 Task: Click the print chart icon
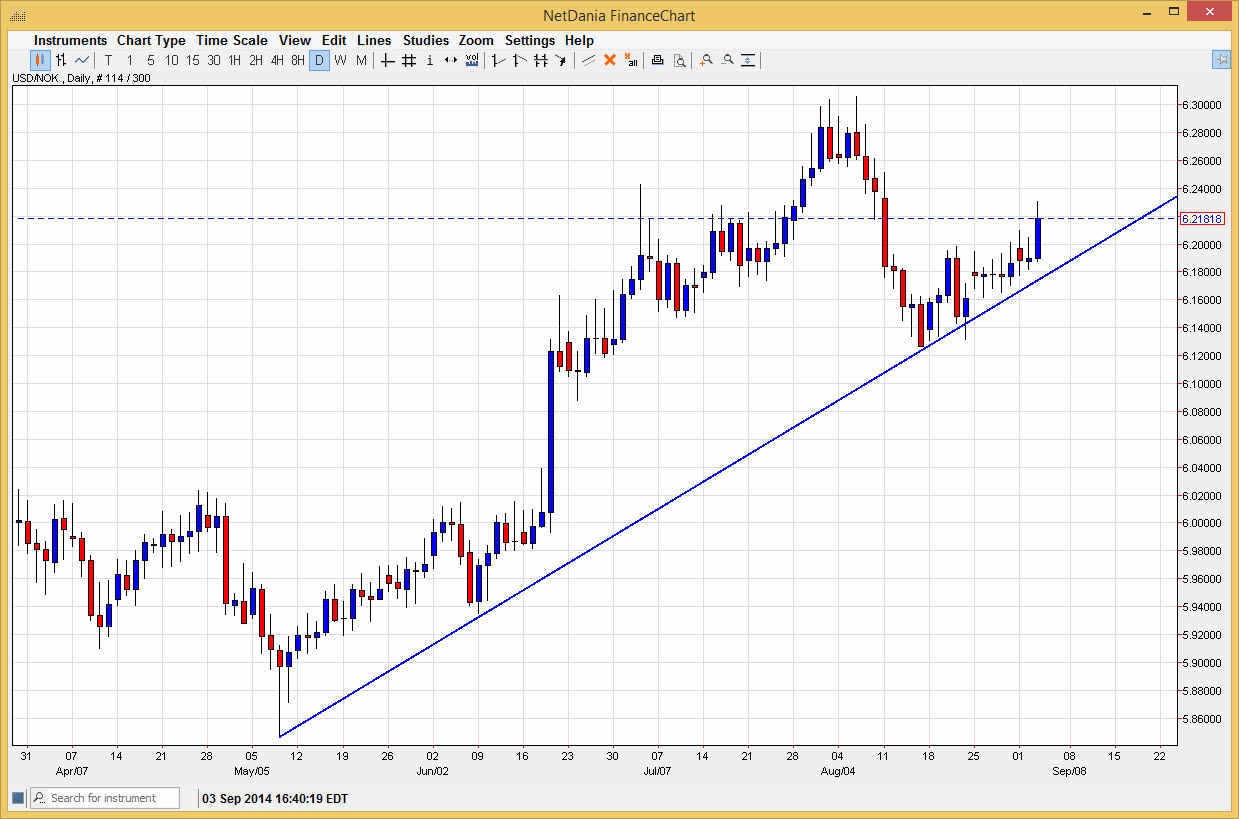tap(657, 61)
